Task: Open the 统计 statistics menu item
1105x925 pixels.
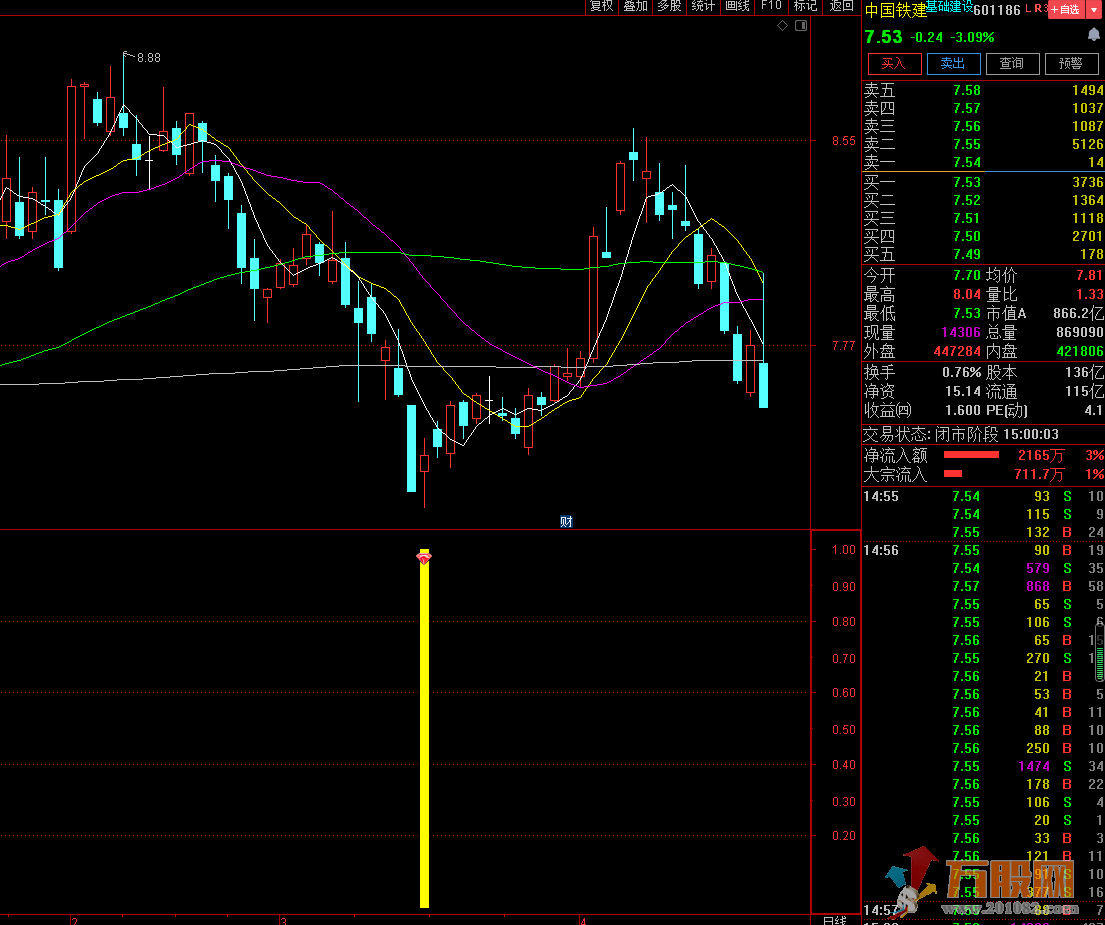Action: [x=703, y=6]
